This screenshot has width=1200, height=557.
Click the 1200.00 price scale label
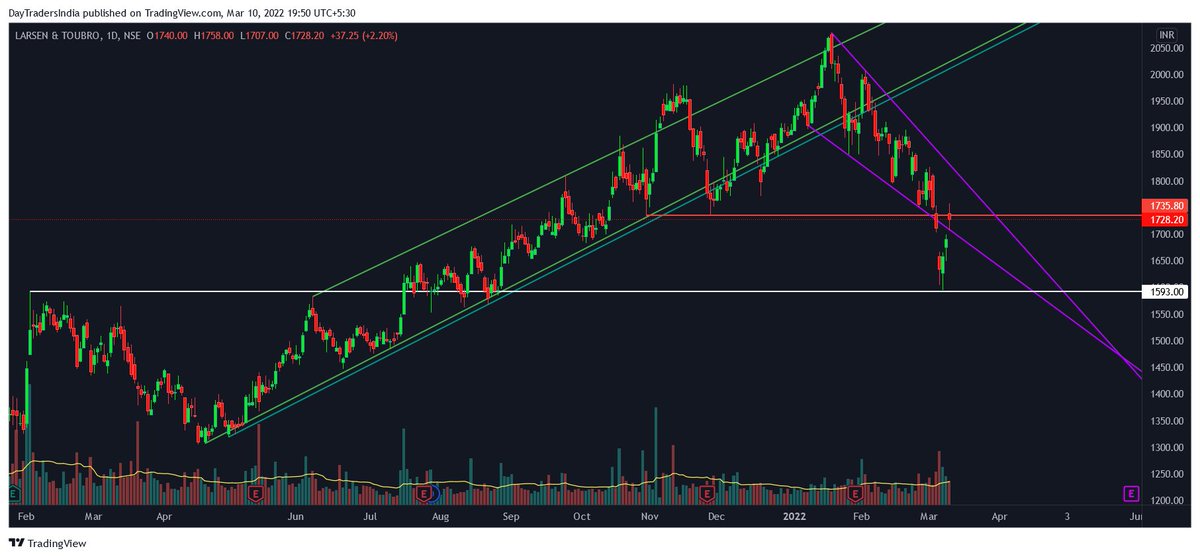1167,500
